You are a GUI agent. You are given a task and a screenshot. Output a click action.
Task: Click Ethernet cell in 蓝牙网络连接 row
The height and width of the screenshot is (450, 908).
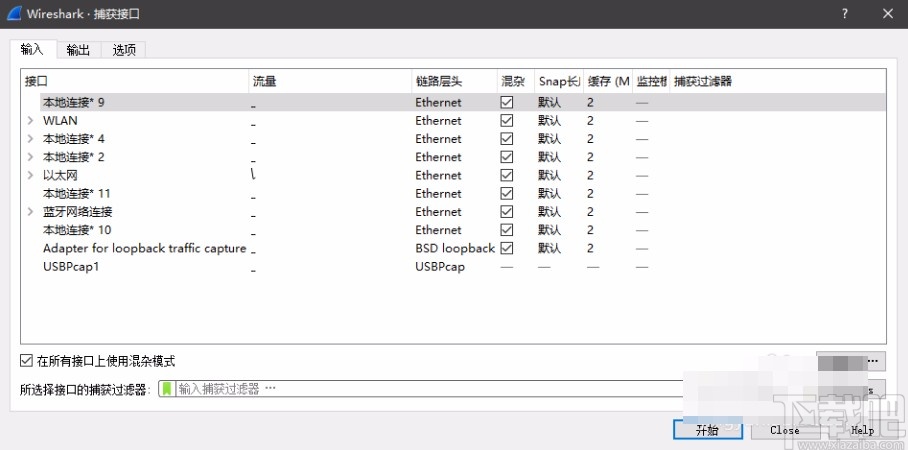click(438, 212)
